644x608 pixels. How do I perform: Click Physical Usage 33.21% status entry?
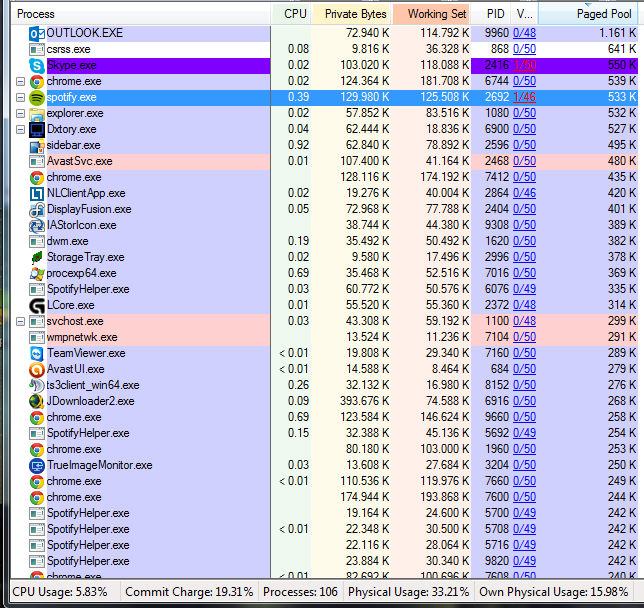click(408, 592)
